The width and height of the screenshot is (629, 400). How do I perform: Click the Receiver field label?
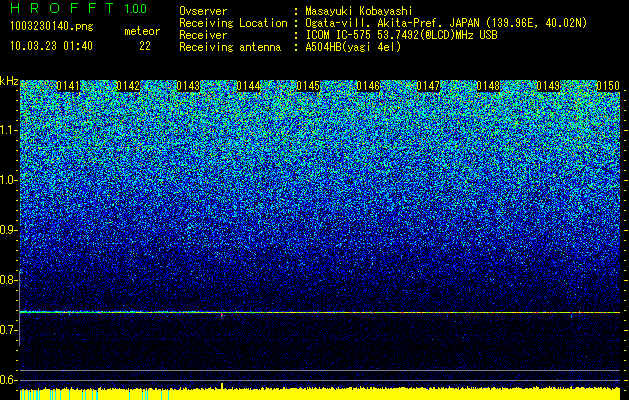pos(203,35)
